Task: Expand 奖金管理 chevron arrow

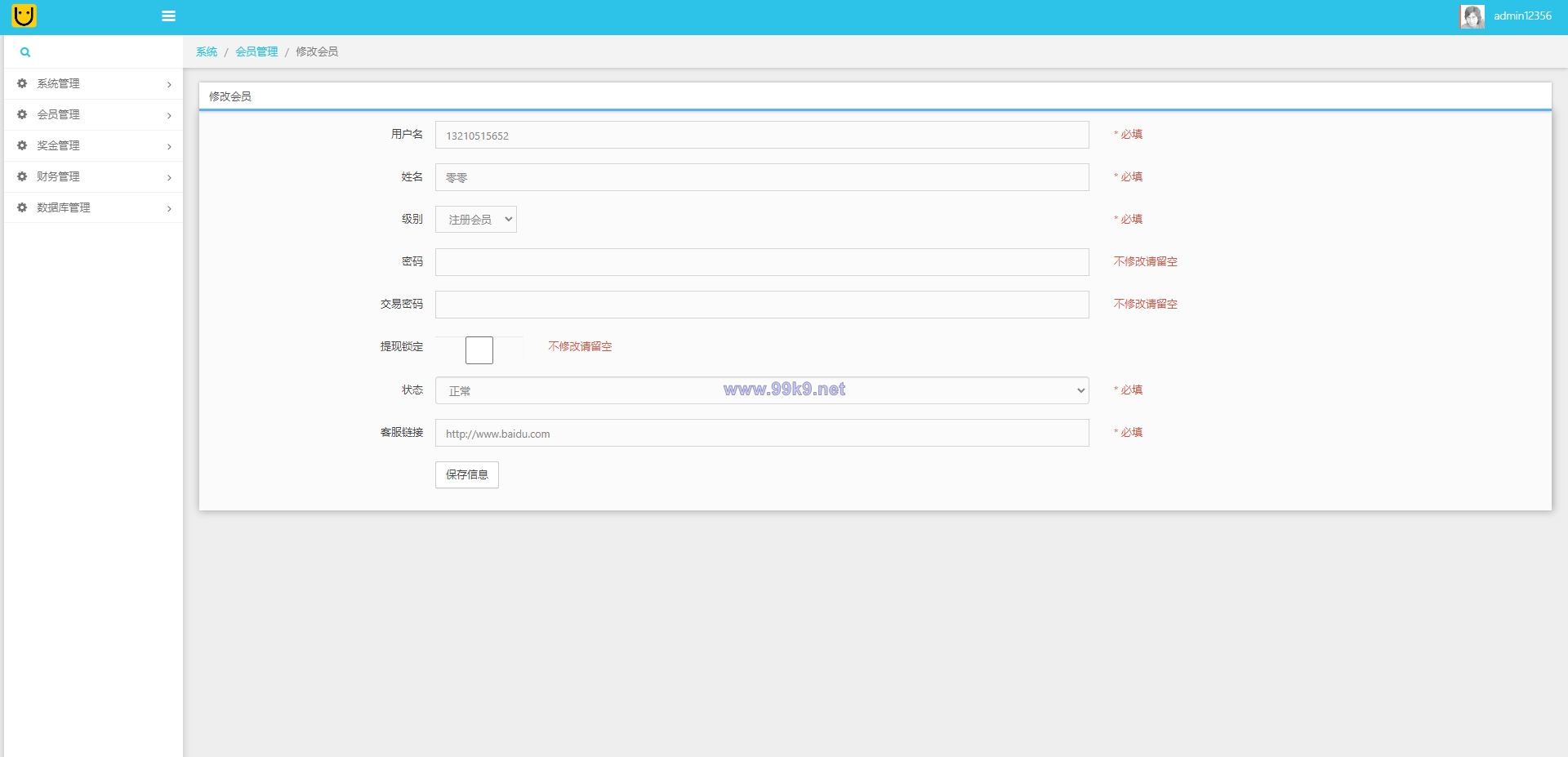Action: tap(169, 147)
